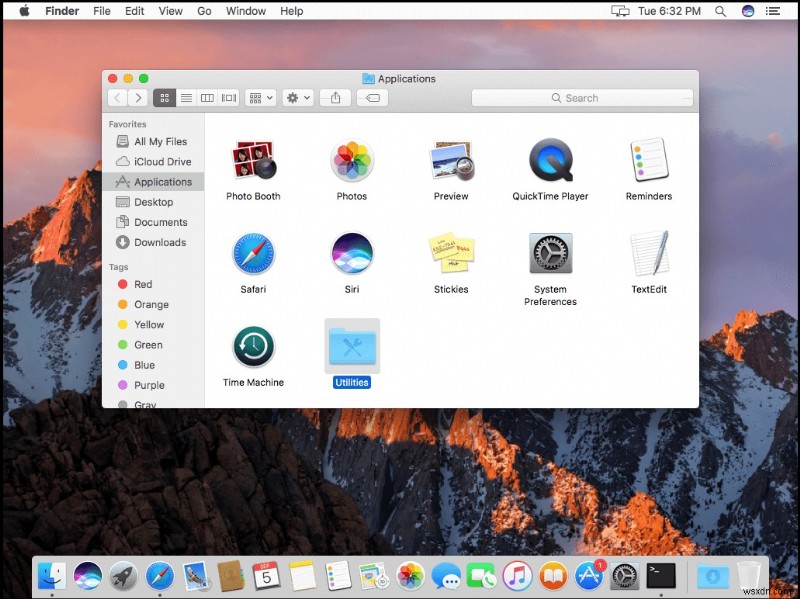
Task: Switch Finder to list view
Action: (x=186, y=98)
